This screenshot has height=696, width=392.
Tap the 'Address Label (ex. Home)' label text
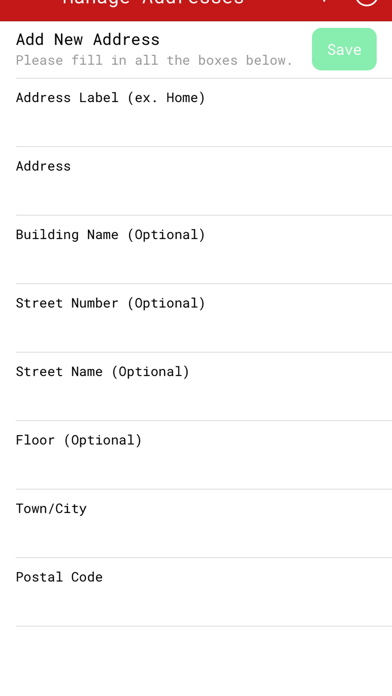point(111,98)
